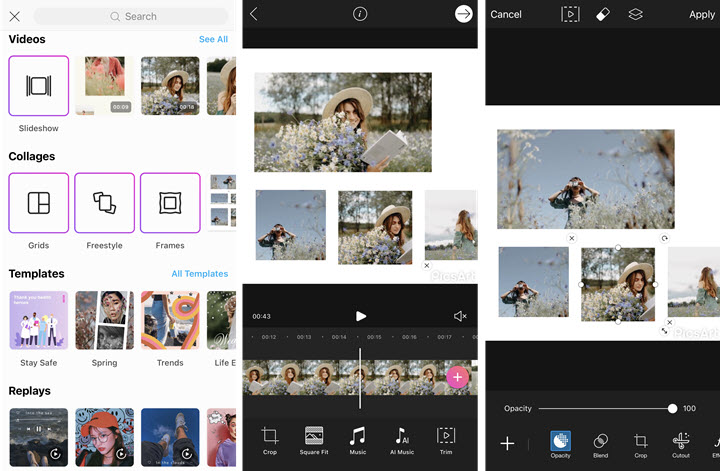Tap the pink add clip plus button
720x471 pixels.
pyautogui.click(x=457, y=377)
